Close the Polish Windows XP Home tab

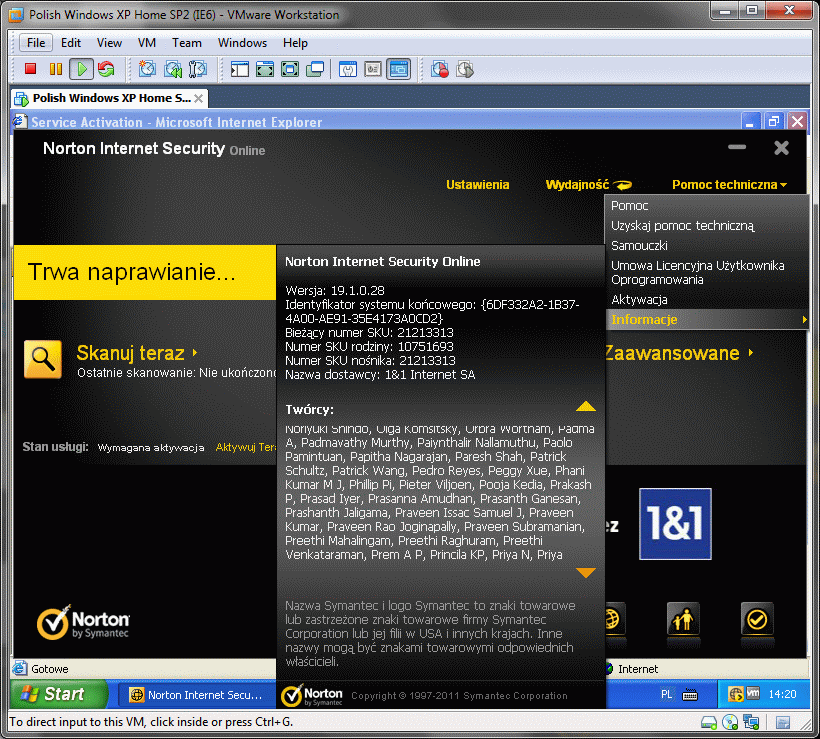click(x=199, y=98)
